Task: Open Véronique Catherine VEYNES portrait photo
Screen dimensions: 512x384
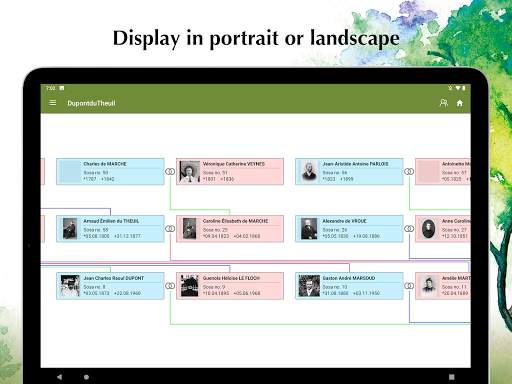Action: (189, 172)
